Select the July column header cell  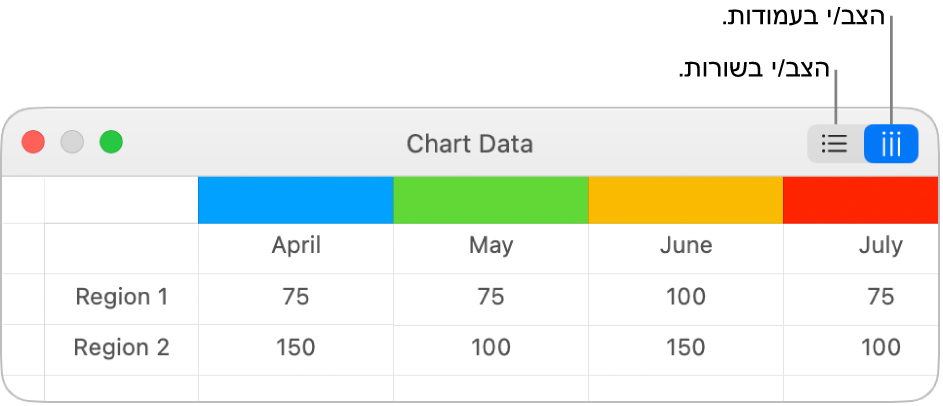point(860,245)
